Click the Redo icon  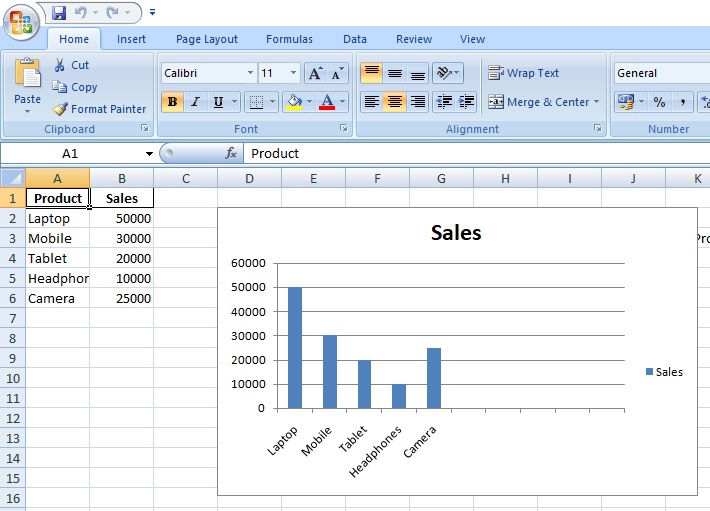click(113, 13)
